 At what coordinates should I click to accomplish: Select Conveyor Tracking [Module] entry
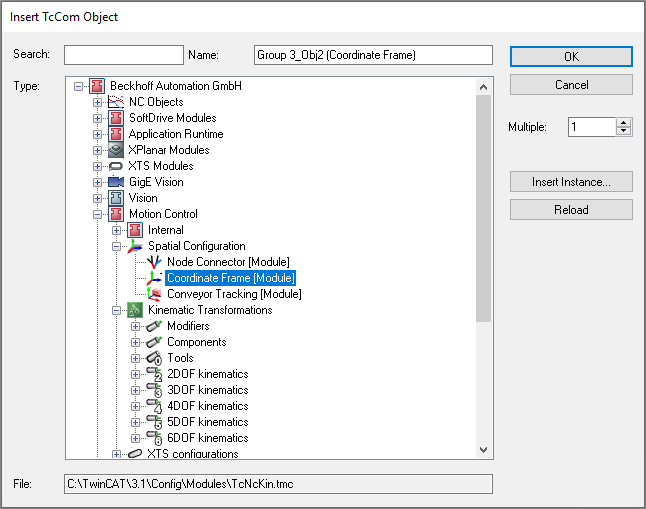(x=234, y=294)
